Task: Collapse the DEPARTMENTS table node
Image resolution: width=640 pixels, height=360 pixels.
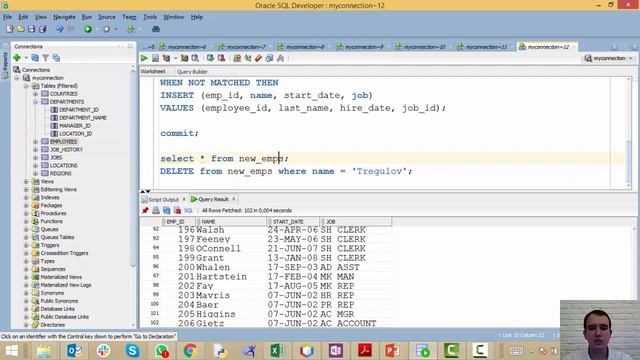Action: [36, 102]
